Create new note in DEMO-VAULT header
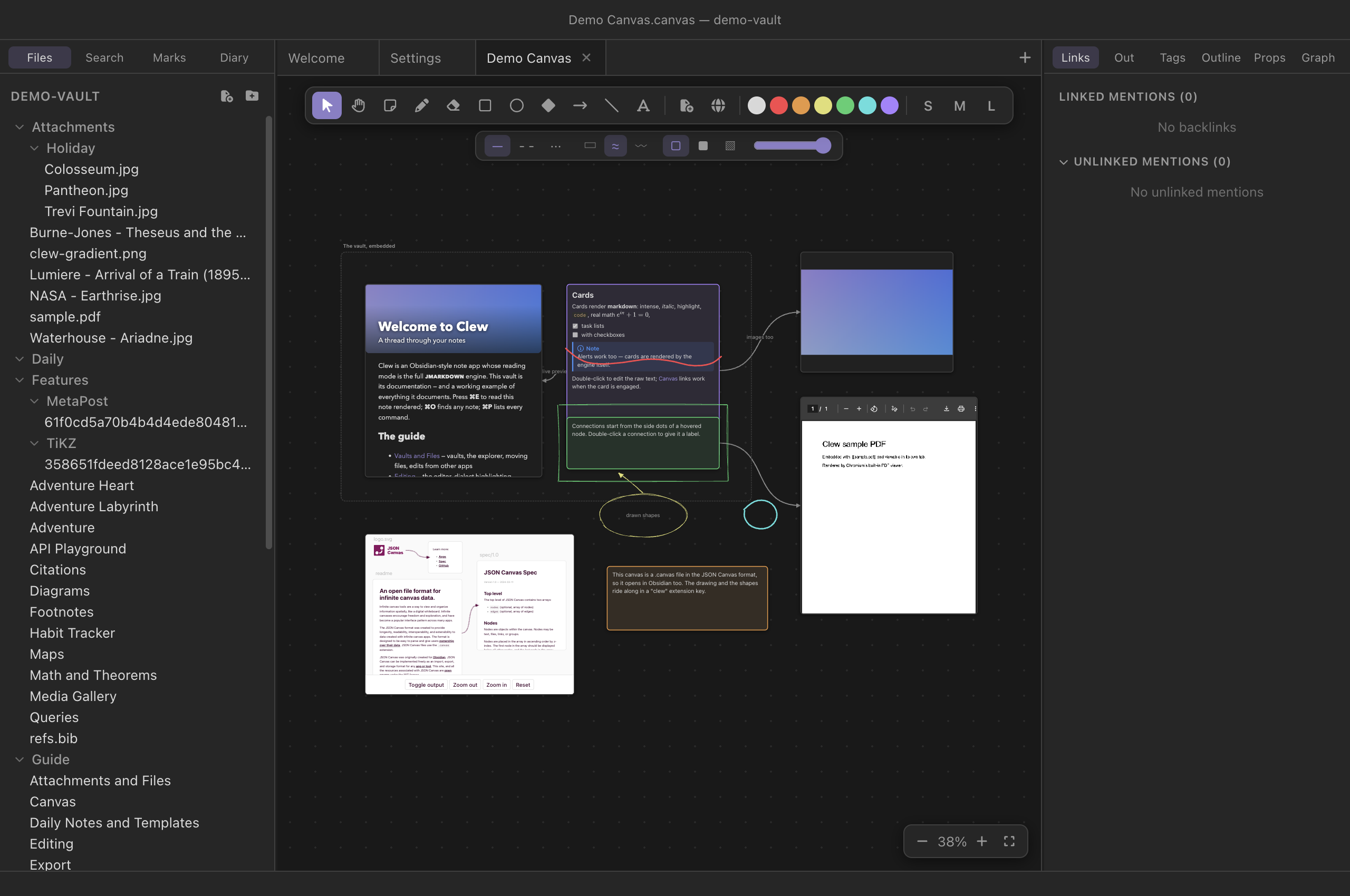This screenshot has width=1350, height=896. 226,96
